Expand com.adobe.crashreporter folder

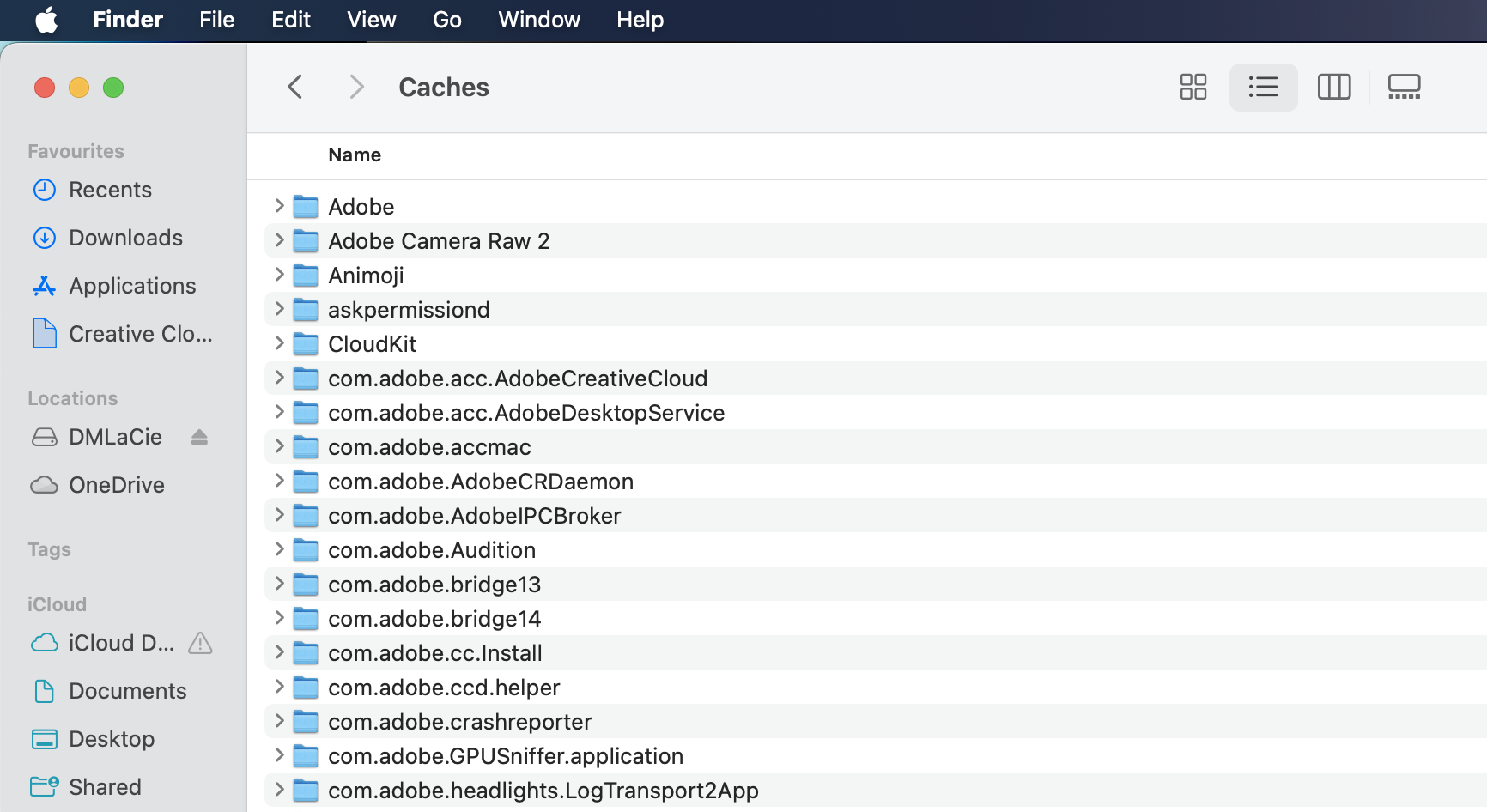pyautogui.click(x=279, y=721)
